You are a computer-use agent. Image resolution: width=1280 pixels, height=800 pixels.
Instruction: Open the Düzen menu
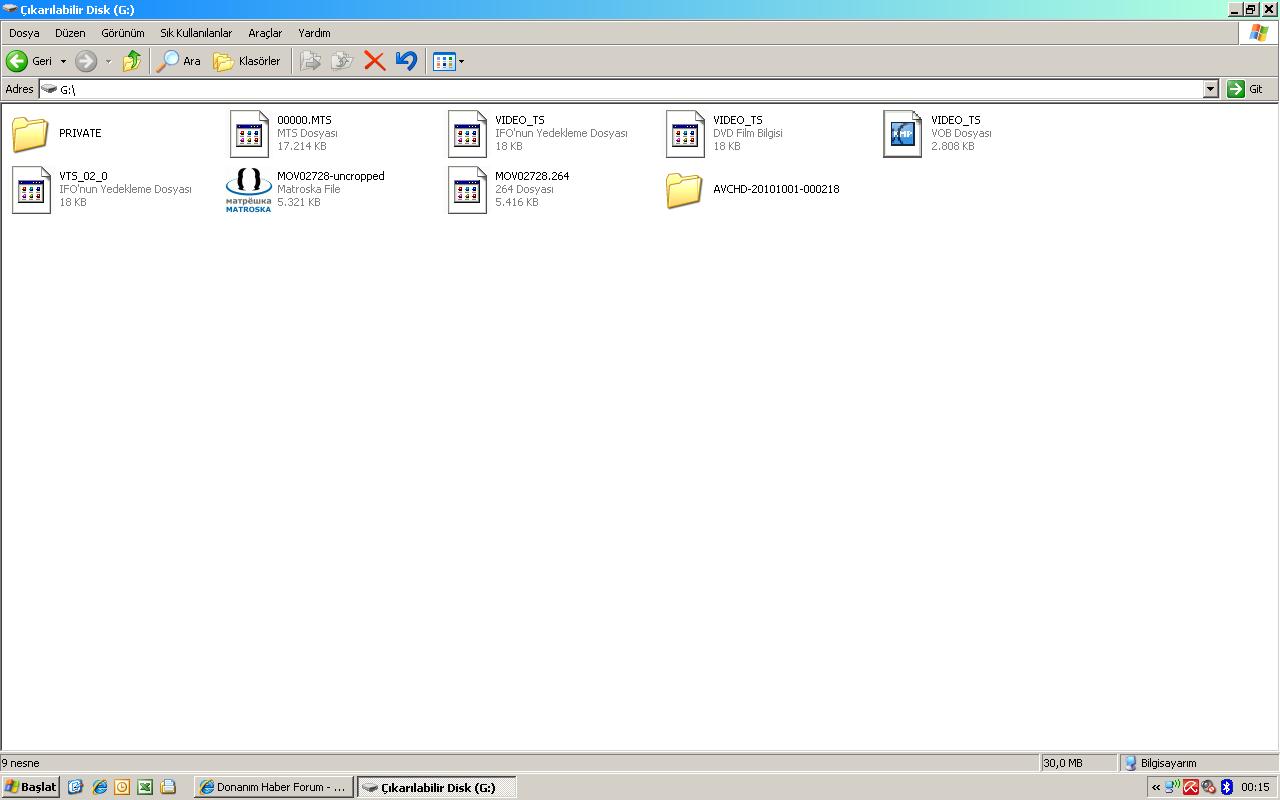tap(71, 33)
